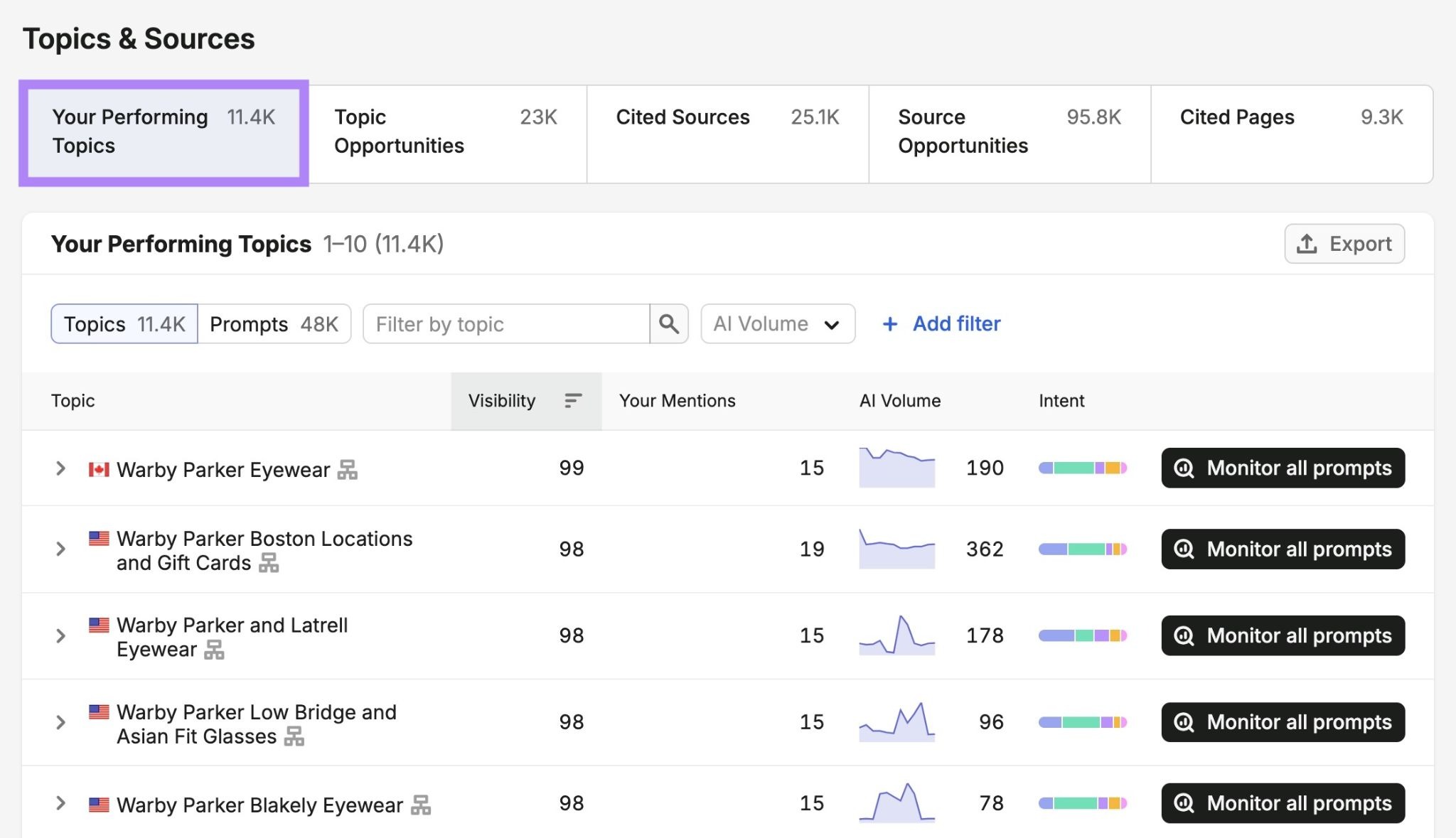
Task: Click the Topic column header
Action: click(73, 401)
